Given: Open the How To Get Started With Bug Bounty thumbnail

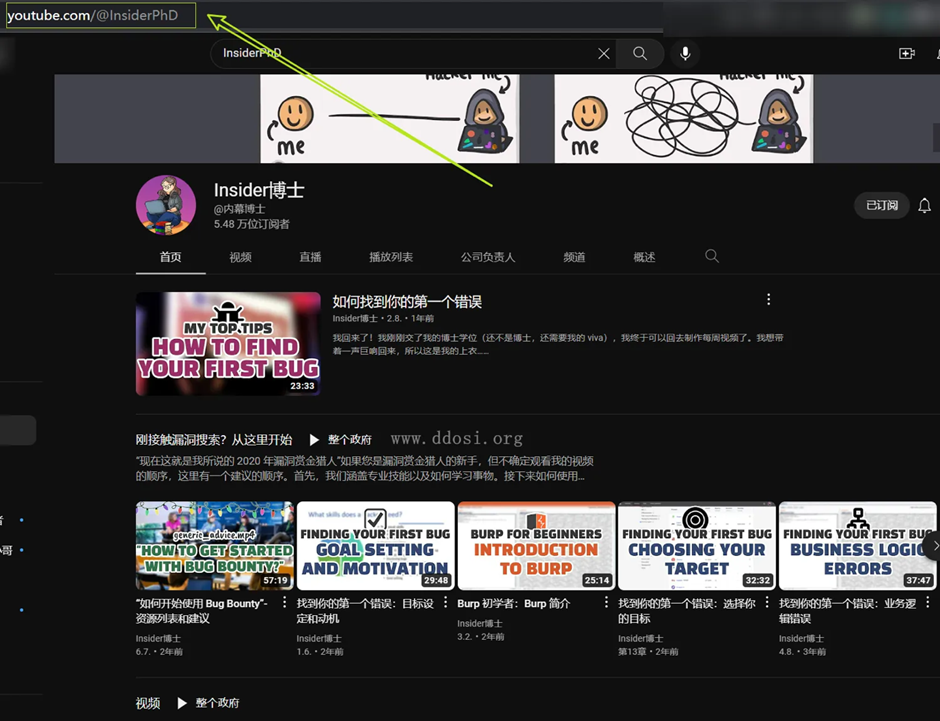Looking at the screenshot, I should click(x=215, y=546).
